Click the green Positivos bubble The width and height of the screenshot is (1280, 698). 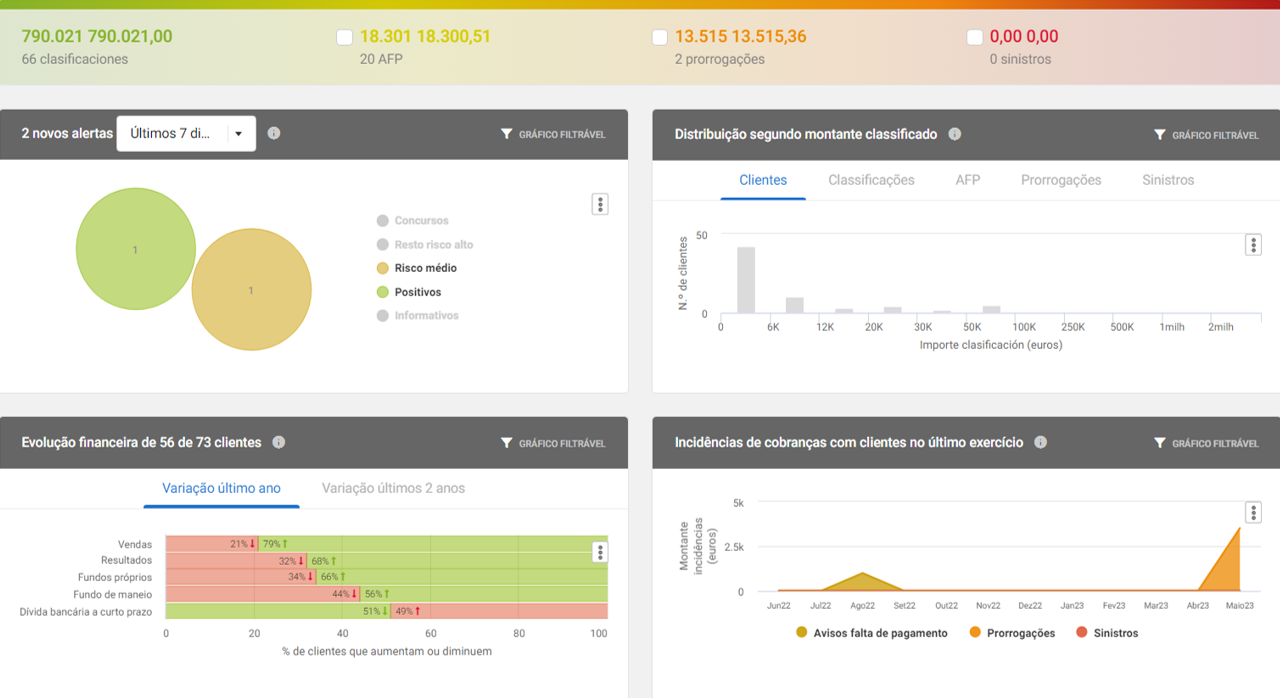click(x=136, y=249)
